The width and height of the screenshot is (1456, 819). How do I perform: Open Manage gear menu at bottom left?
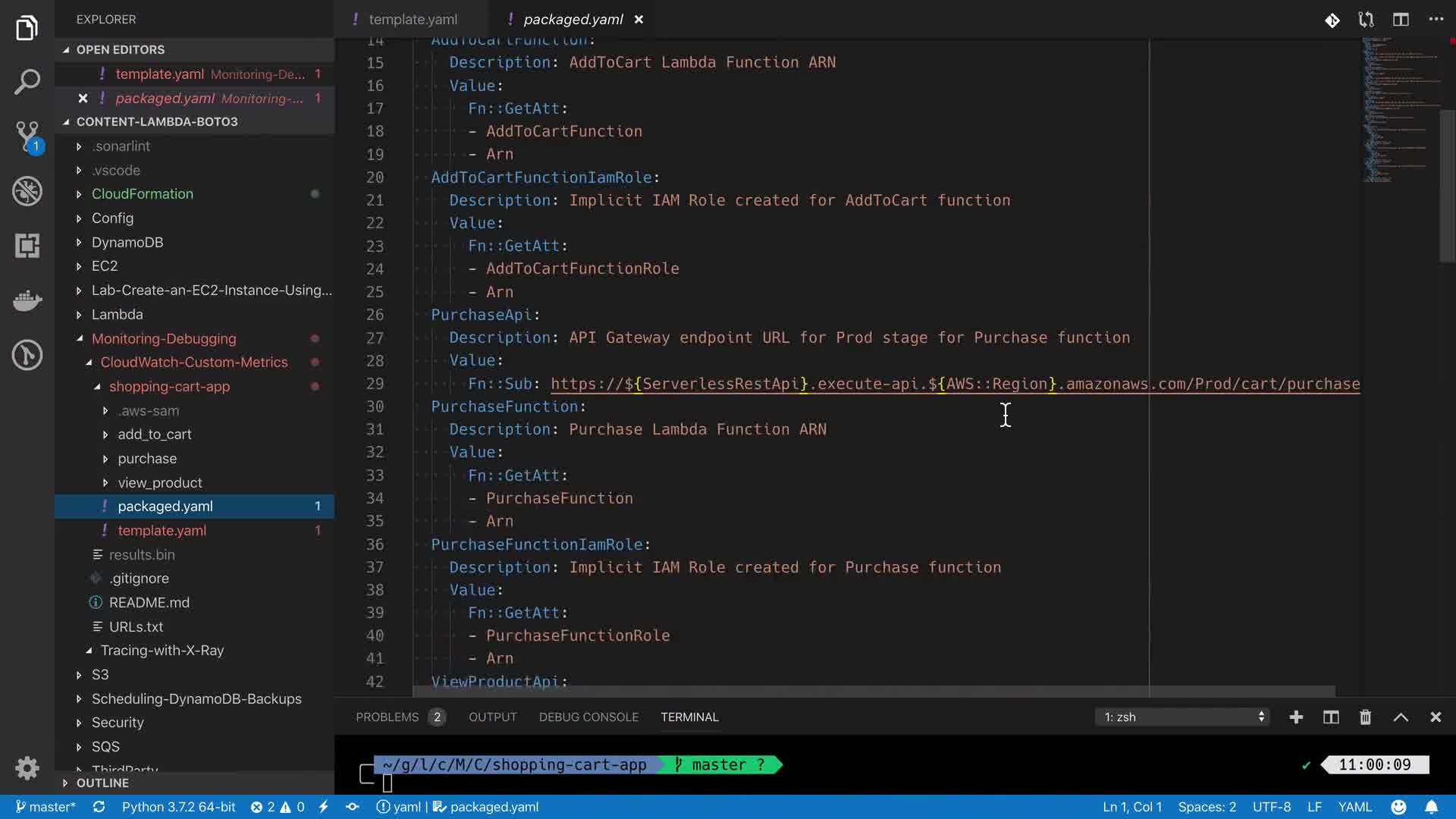point(27,768)
